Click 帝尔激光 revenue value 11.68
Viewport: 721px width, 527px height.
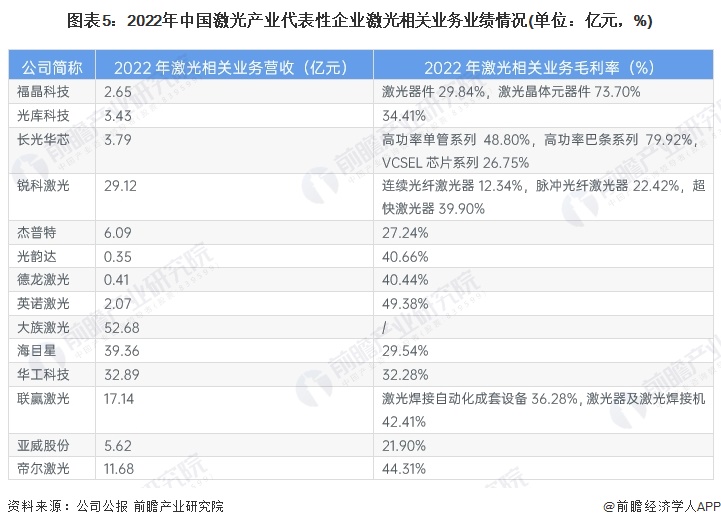click(x=122, y=468)
